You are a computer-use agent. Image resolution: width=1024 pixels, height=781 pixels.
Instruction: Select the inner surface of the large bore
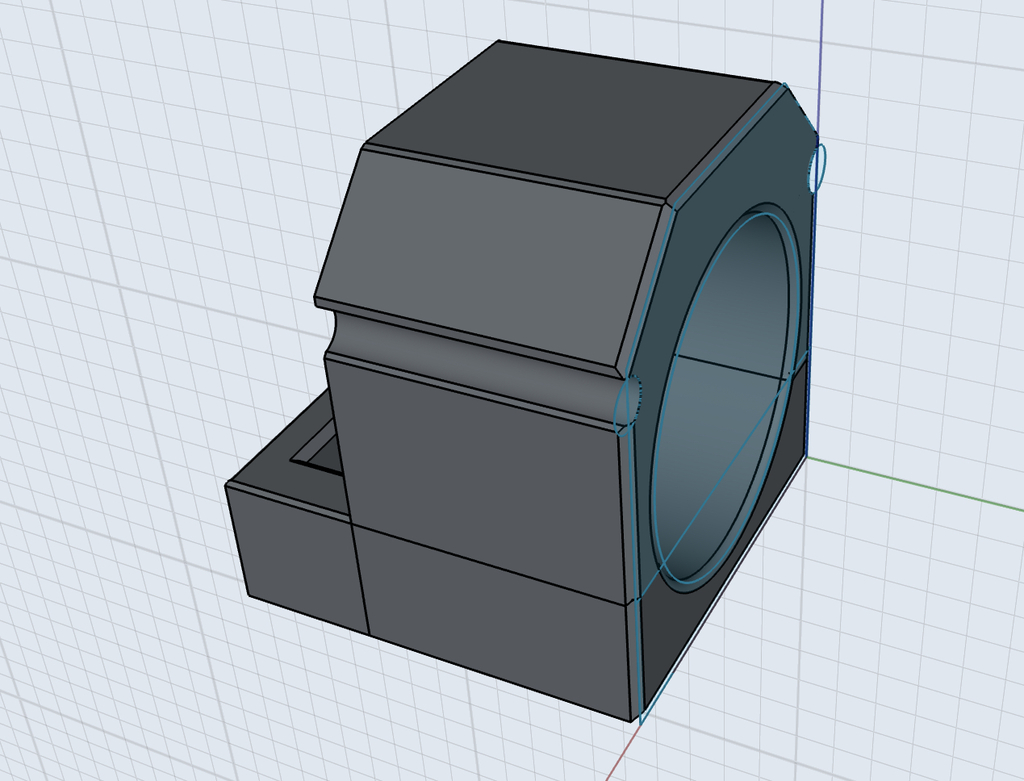click(735, 300)
